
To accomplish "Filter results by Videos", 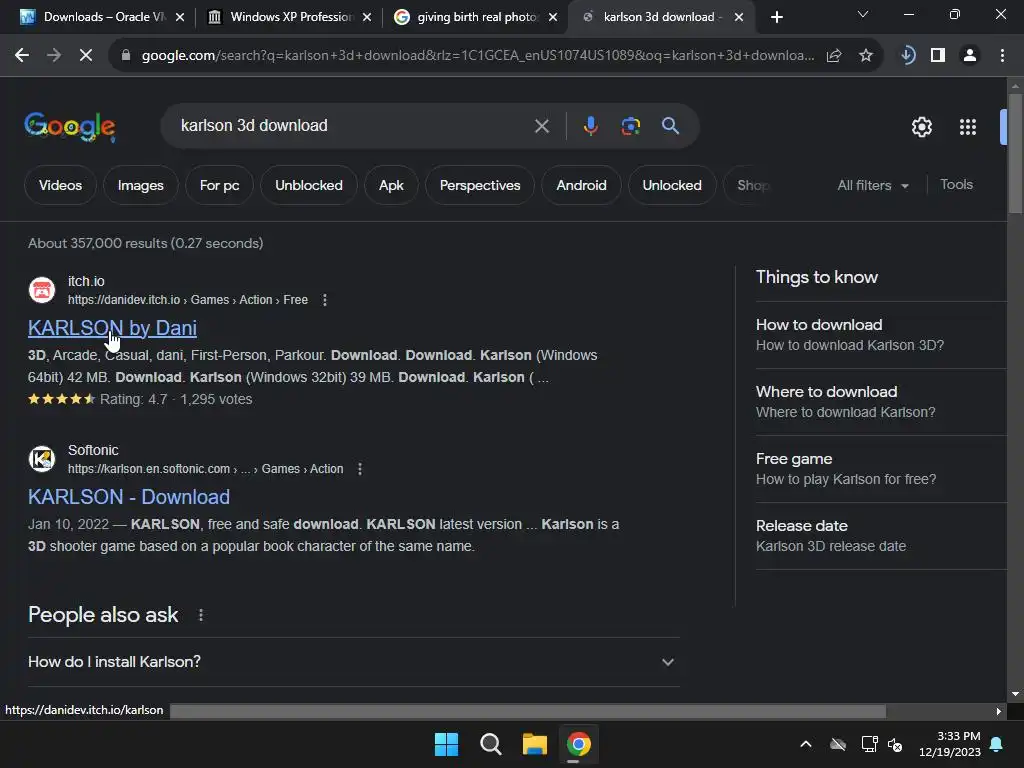I will pos(61,185).
